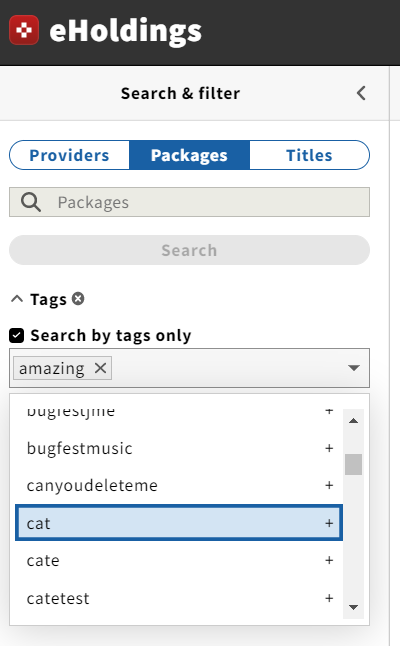Image resolution: width=400 pixels, height=646 pixels.
Task: Toggle the tags multiselect dropdown arrow
Action: point(354,368)
